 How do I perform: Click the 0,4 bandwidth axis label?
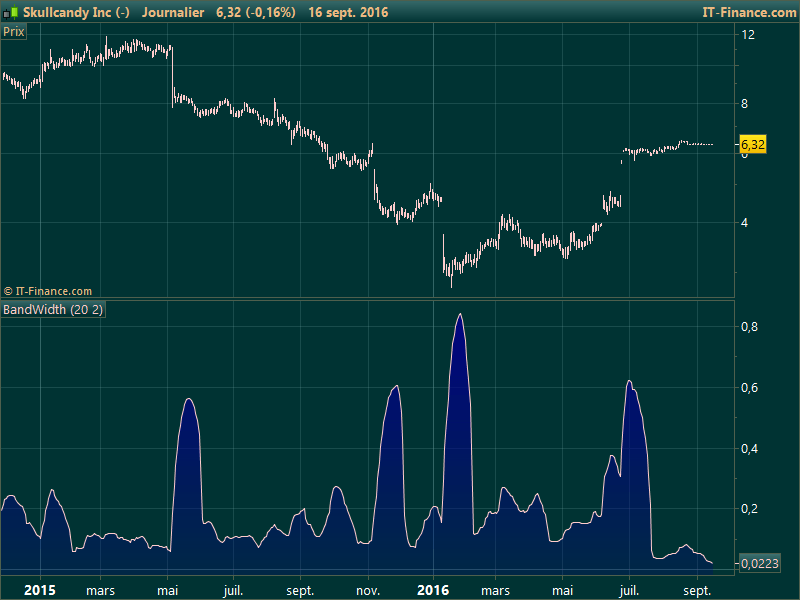749,448
